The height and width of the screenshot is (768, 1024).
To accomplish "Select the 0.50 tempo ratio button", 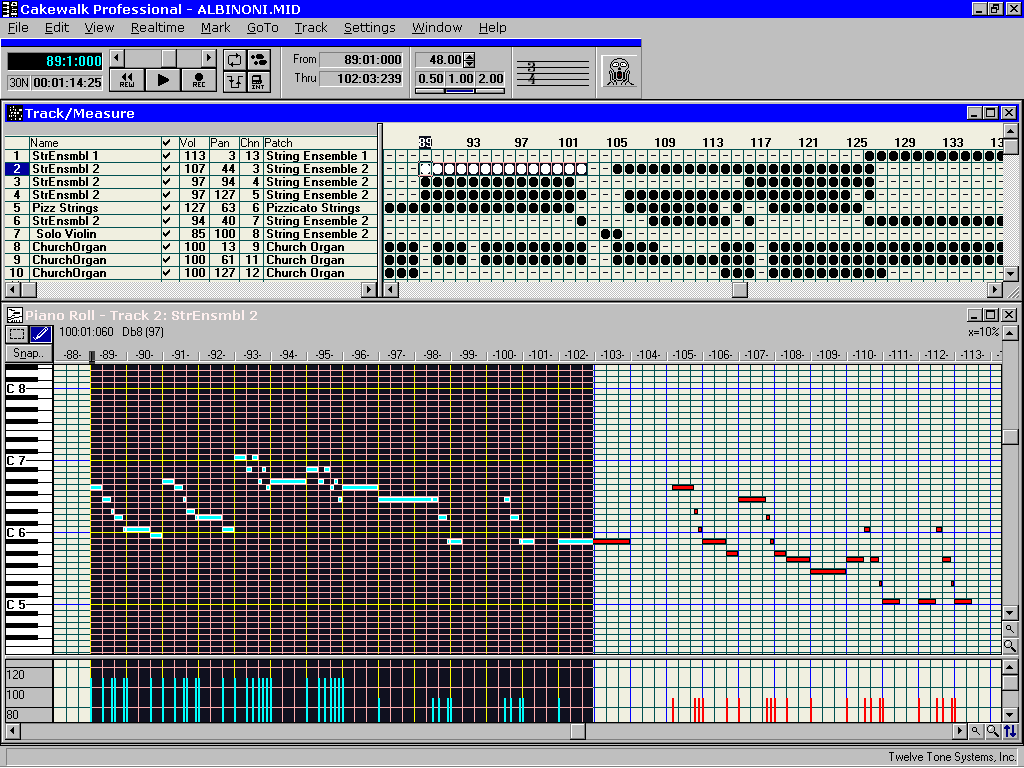I will point(430,79).
